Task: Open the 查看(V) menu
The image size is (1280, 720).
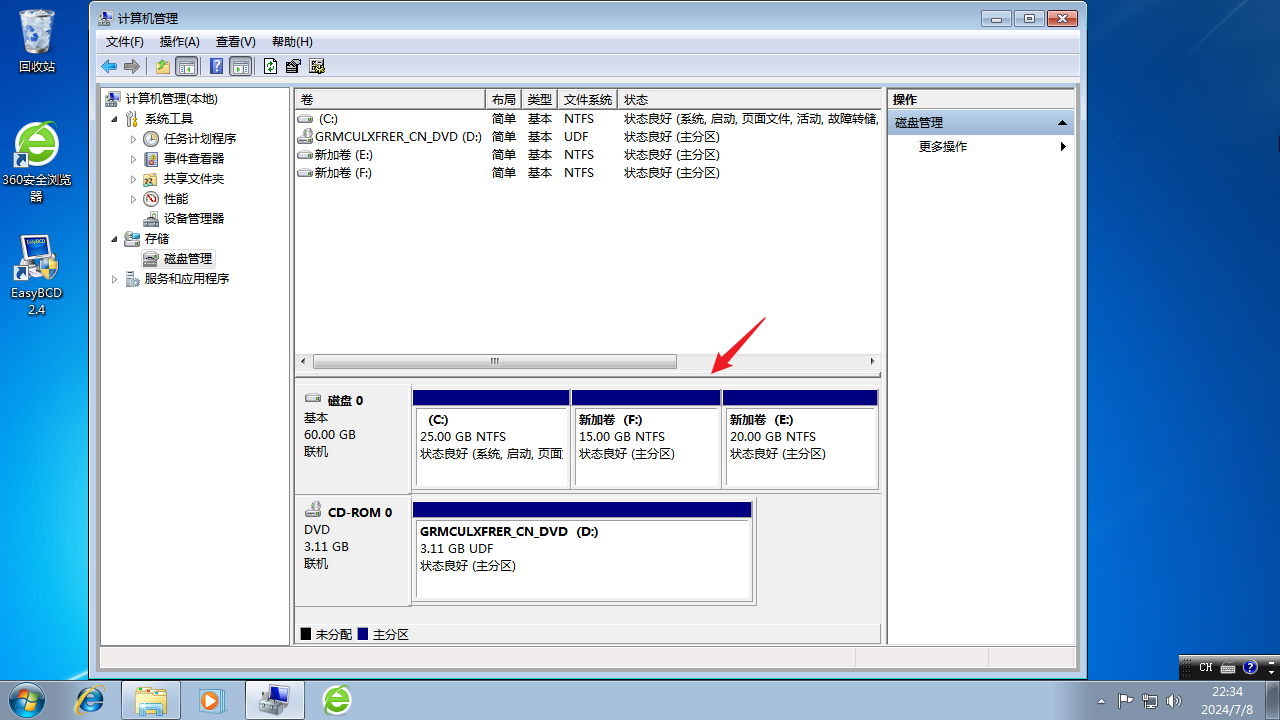Action: pos(235,42)
